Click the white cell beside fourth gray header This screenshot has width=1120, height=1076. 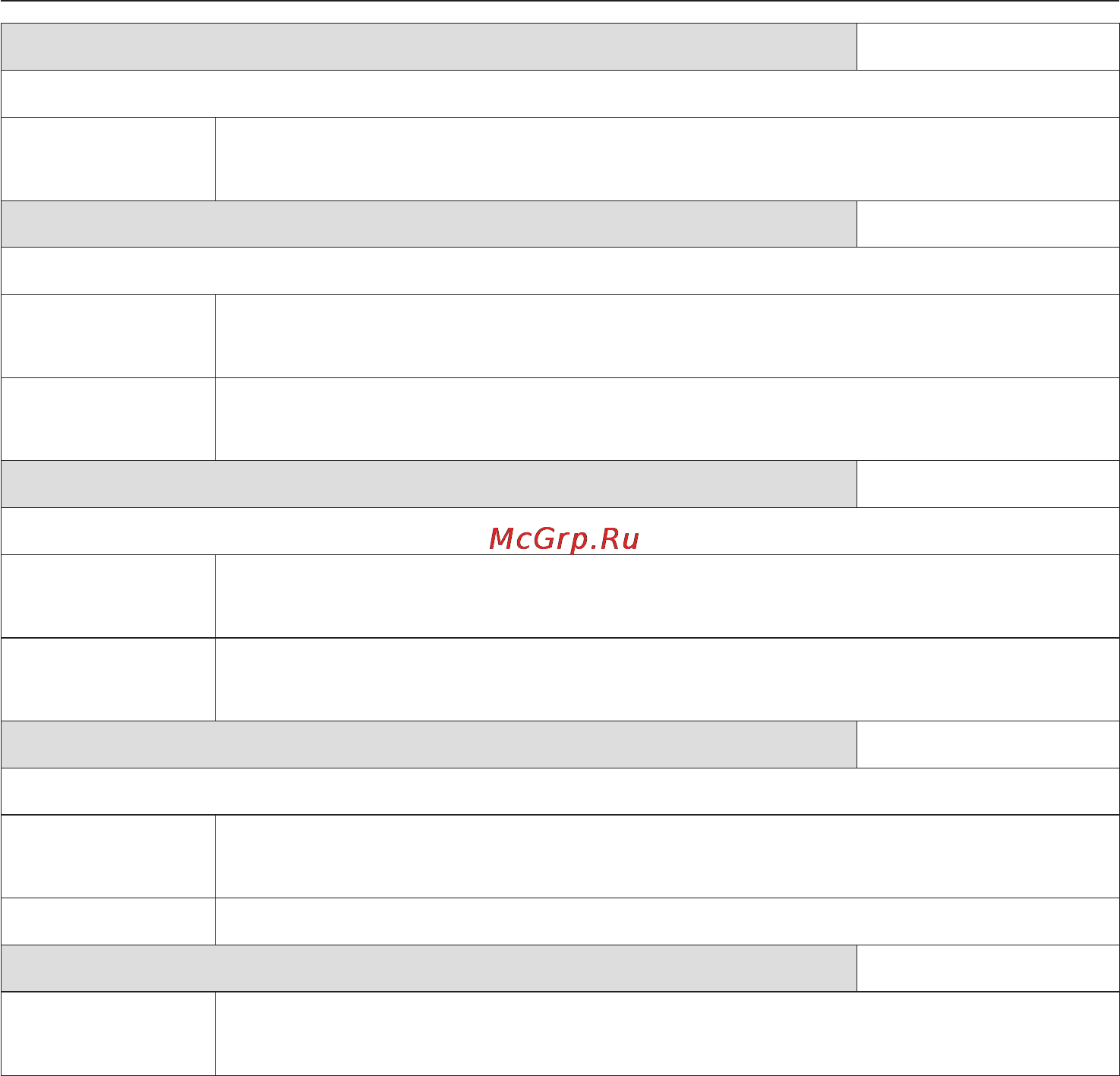pos(988,744)
